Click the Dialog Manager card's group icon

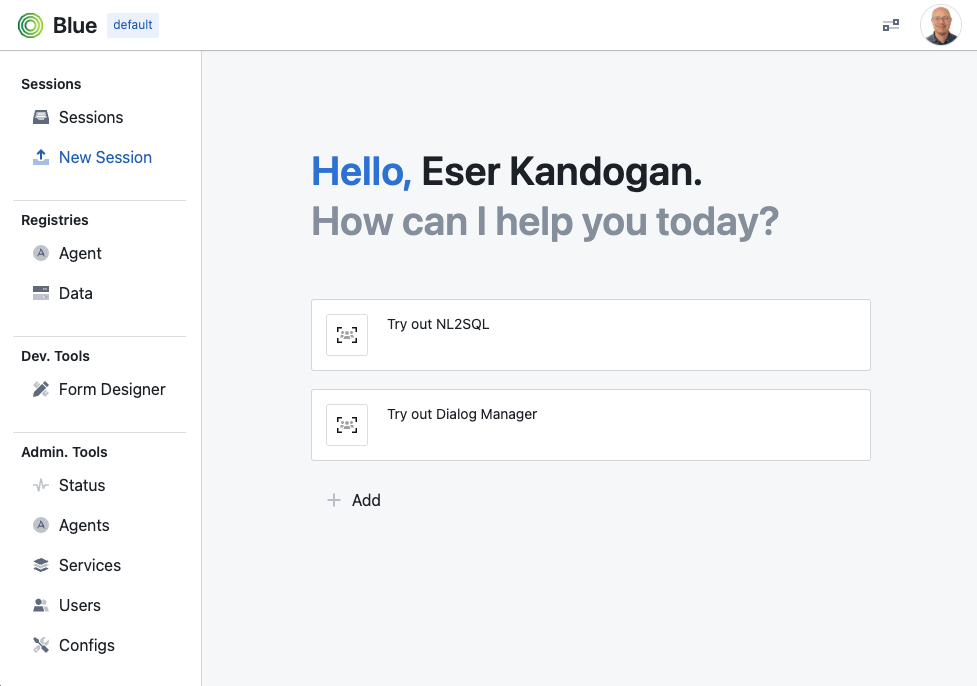pos(347,425)
